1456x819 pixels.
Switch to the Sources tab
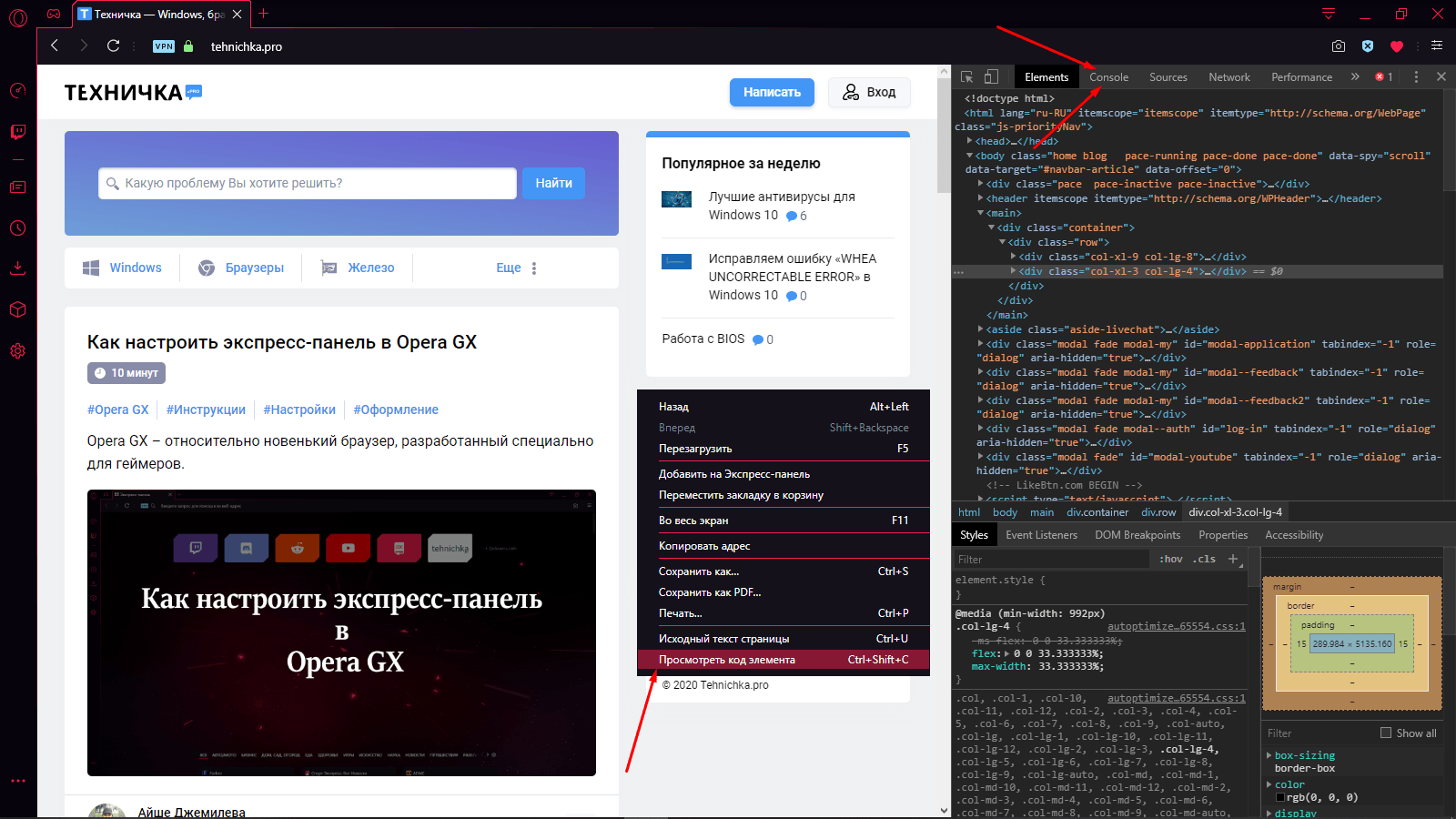[x=1168, y=77]
